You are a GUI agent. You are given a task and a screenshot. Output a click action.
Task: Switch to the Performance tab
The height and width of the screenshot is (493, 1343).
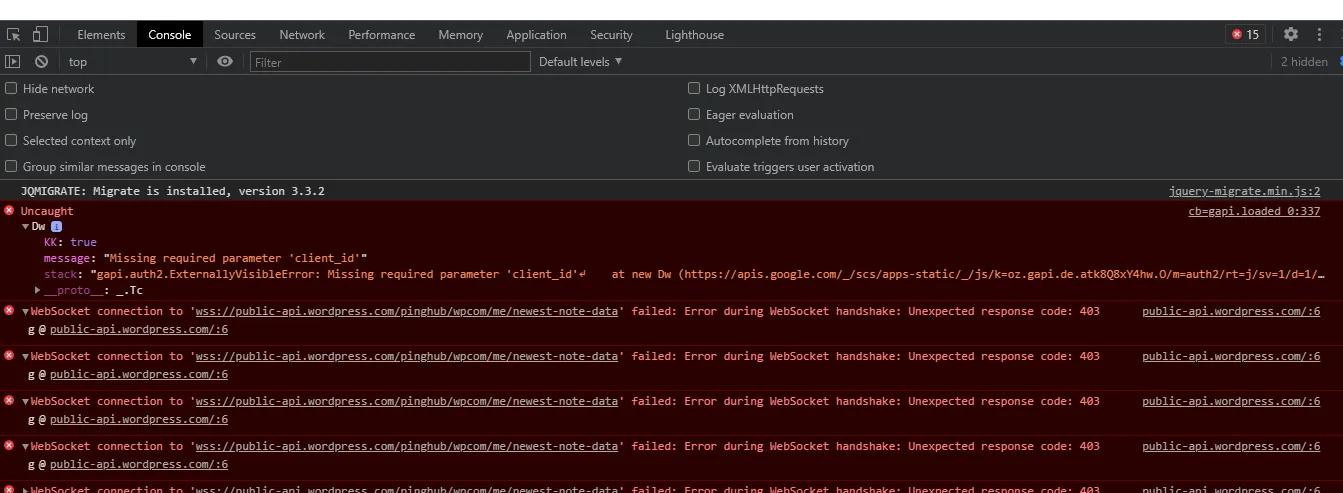pyautogui.click(x=381, y=34)
